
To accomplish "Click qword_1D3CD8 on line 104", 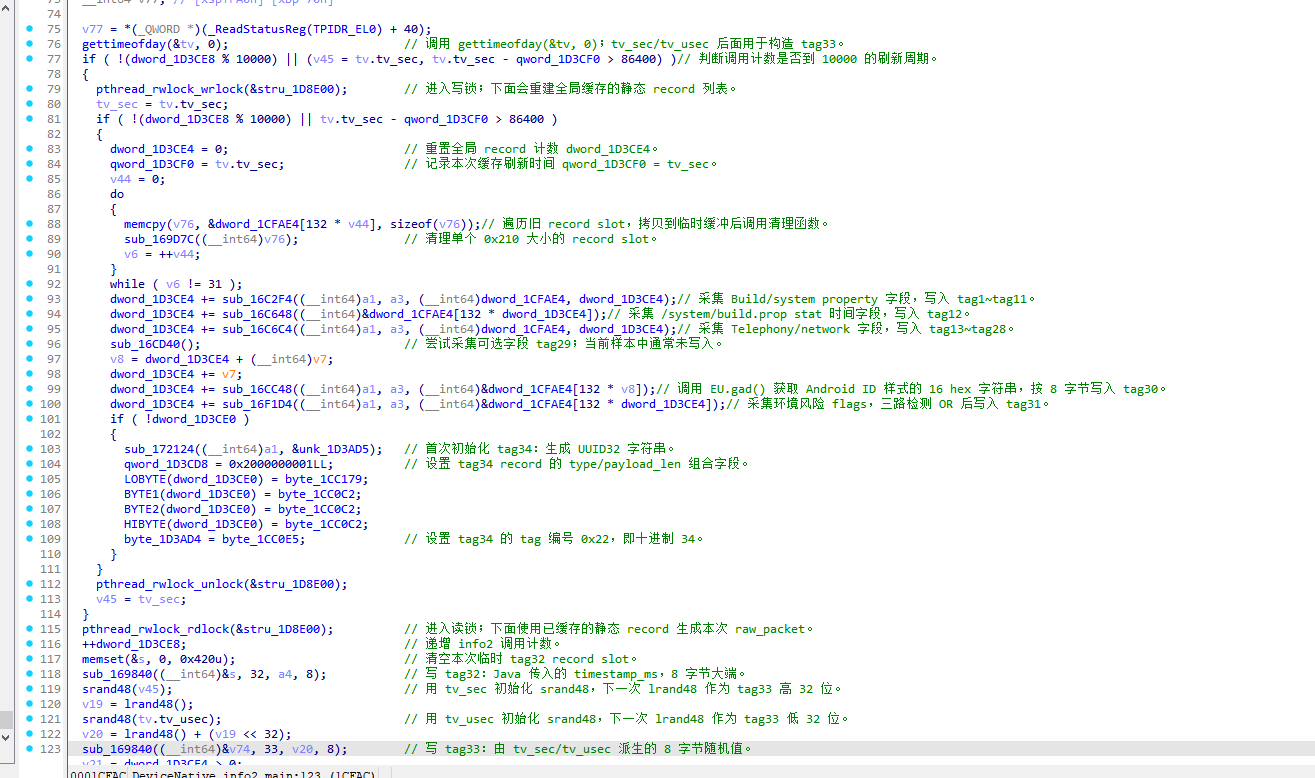I will (166, 464).
